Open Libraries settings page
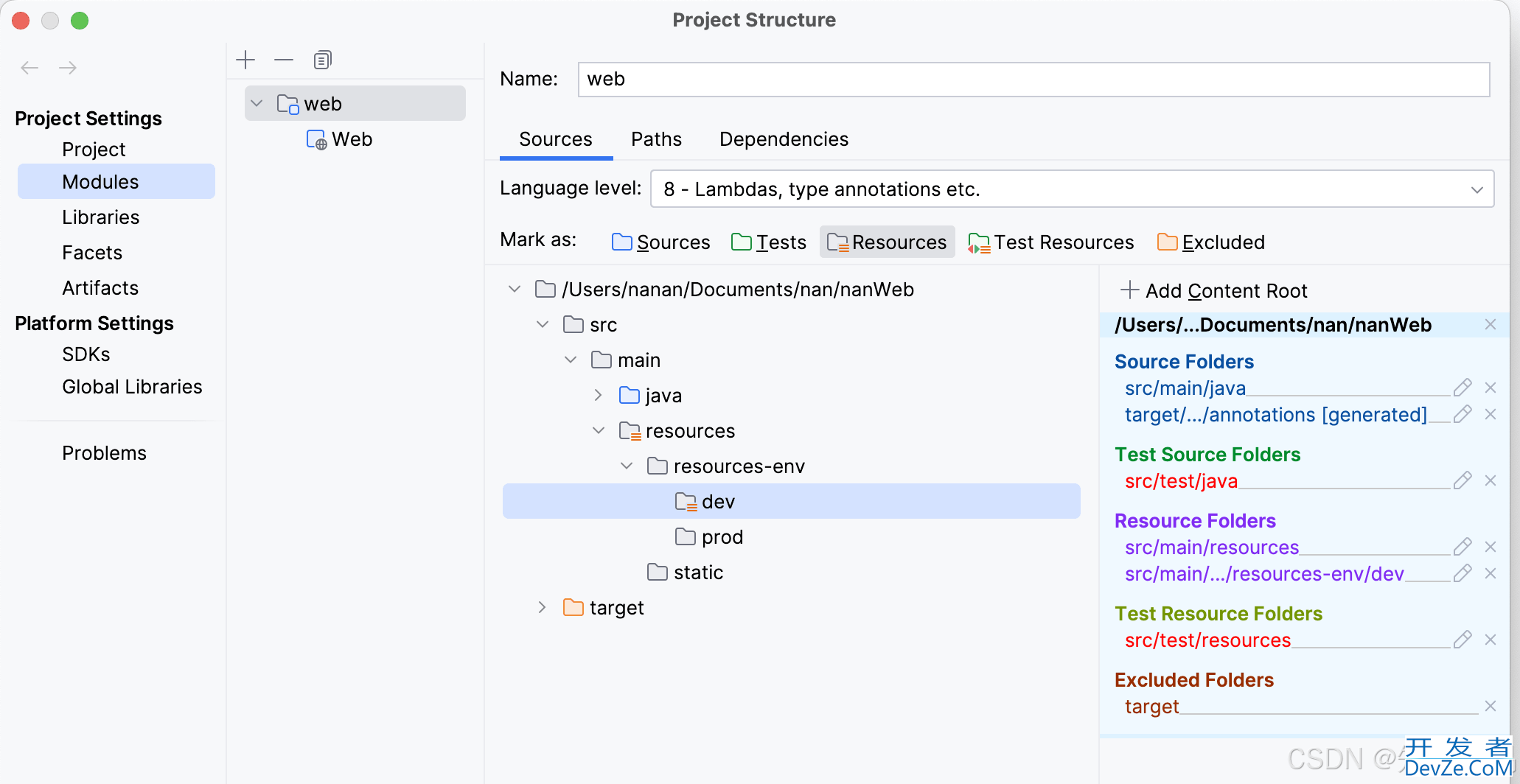The width and height of the screenshot is (1520, 784). [101, 217]
